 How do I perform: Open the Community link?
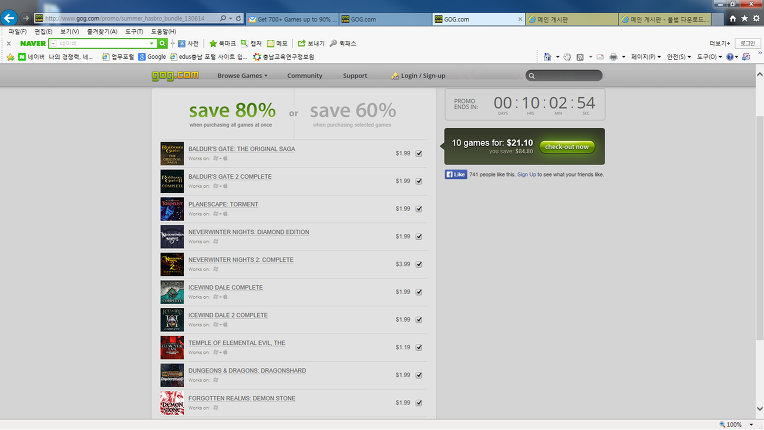(x=305, y=75)
